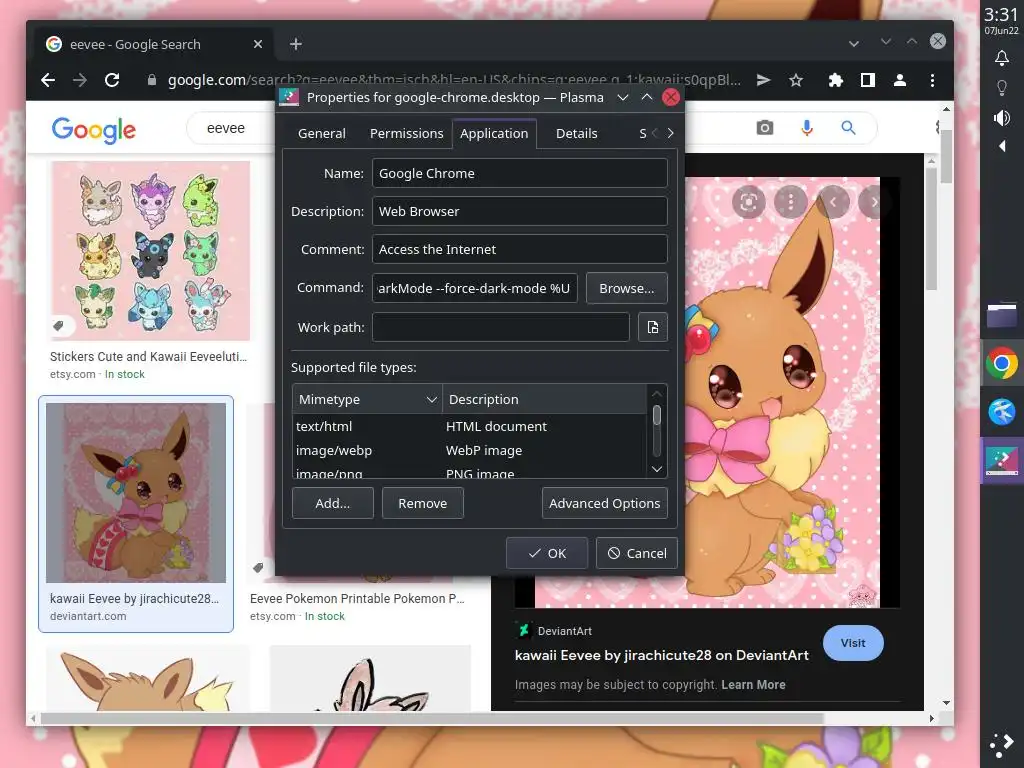Click the share page arrow icon
The height and width of the screenshot is (768, 1024).
763,80
